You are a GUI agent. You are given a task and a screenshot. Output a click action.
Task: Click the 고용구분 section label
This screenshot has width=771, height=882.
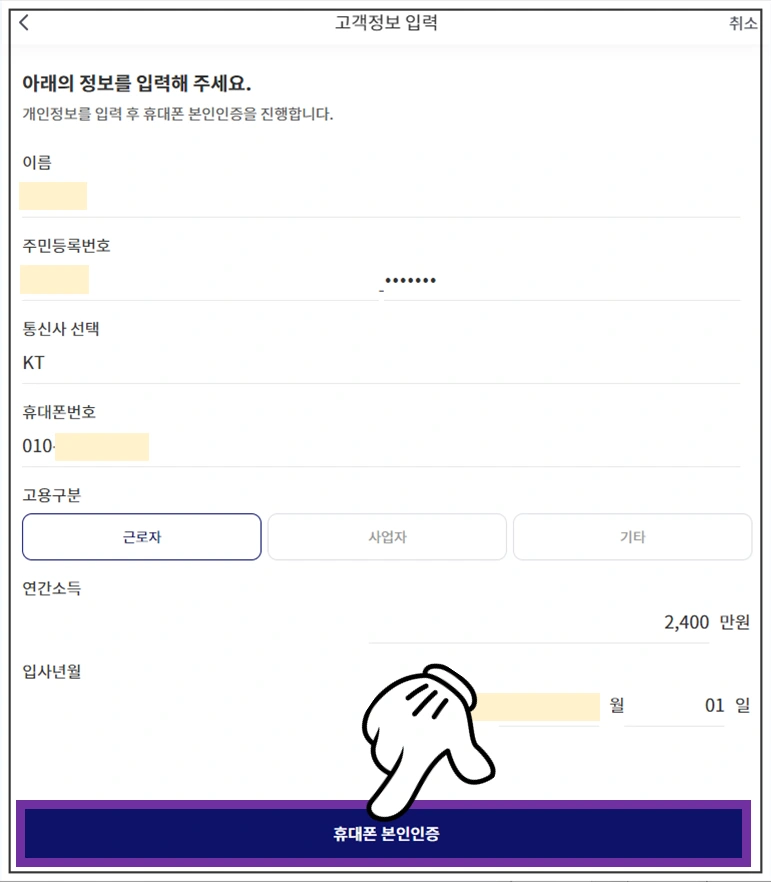tap(50, 494)
